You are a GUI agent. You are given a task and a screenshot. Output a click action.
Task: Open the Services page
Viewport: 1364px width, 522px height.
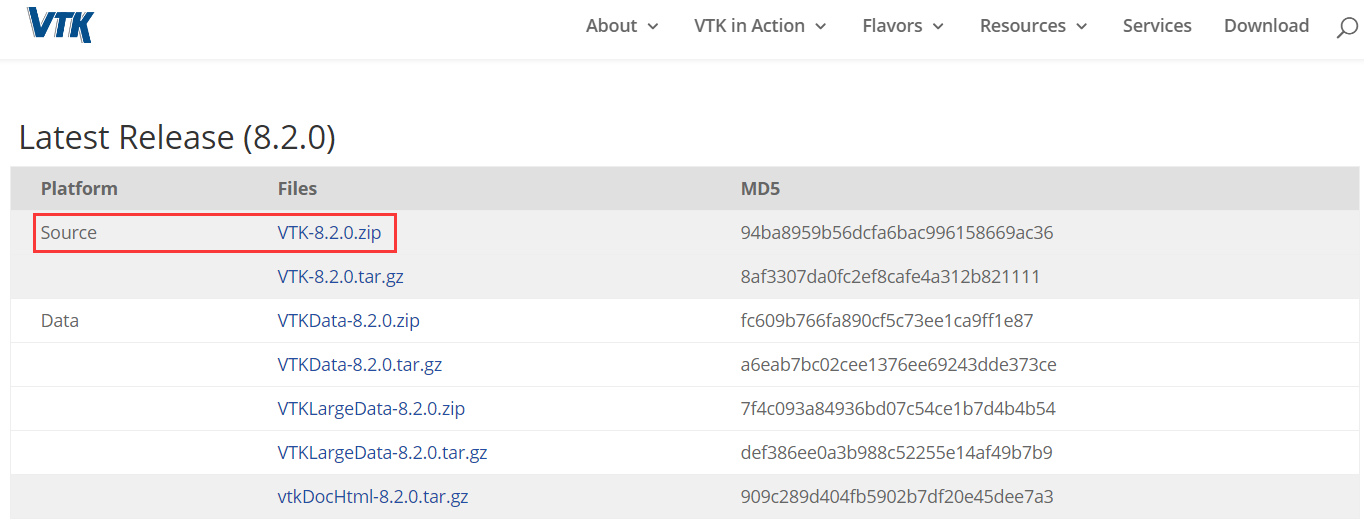1157,26
